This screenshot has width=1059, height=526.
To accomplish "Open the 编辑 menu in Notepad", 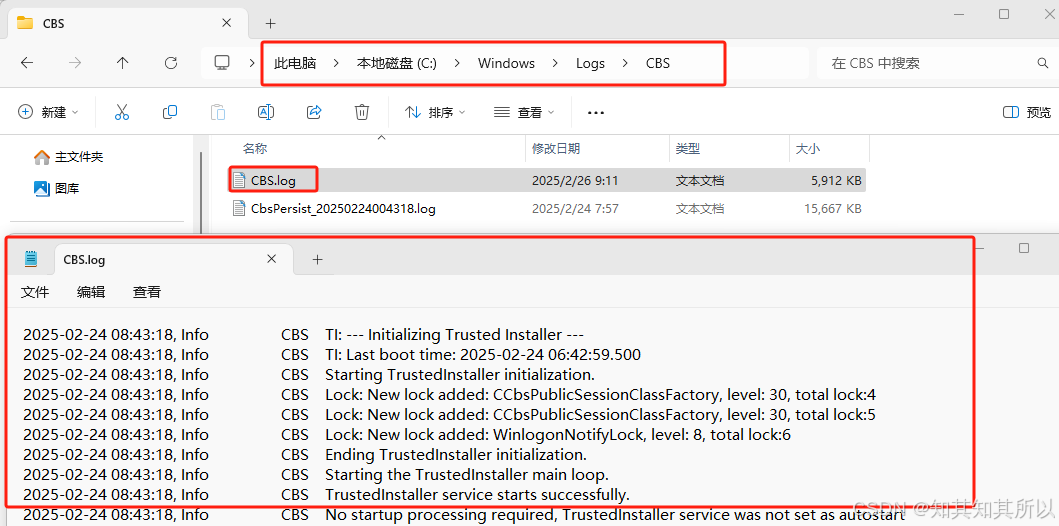I will coord(91,292).
